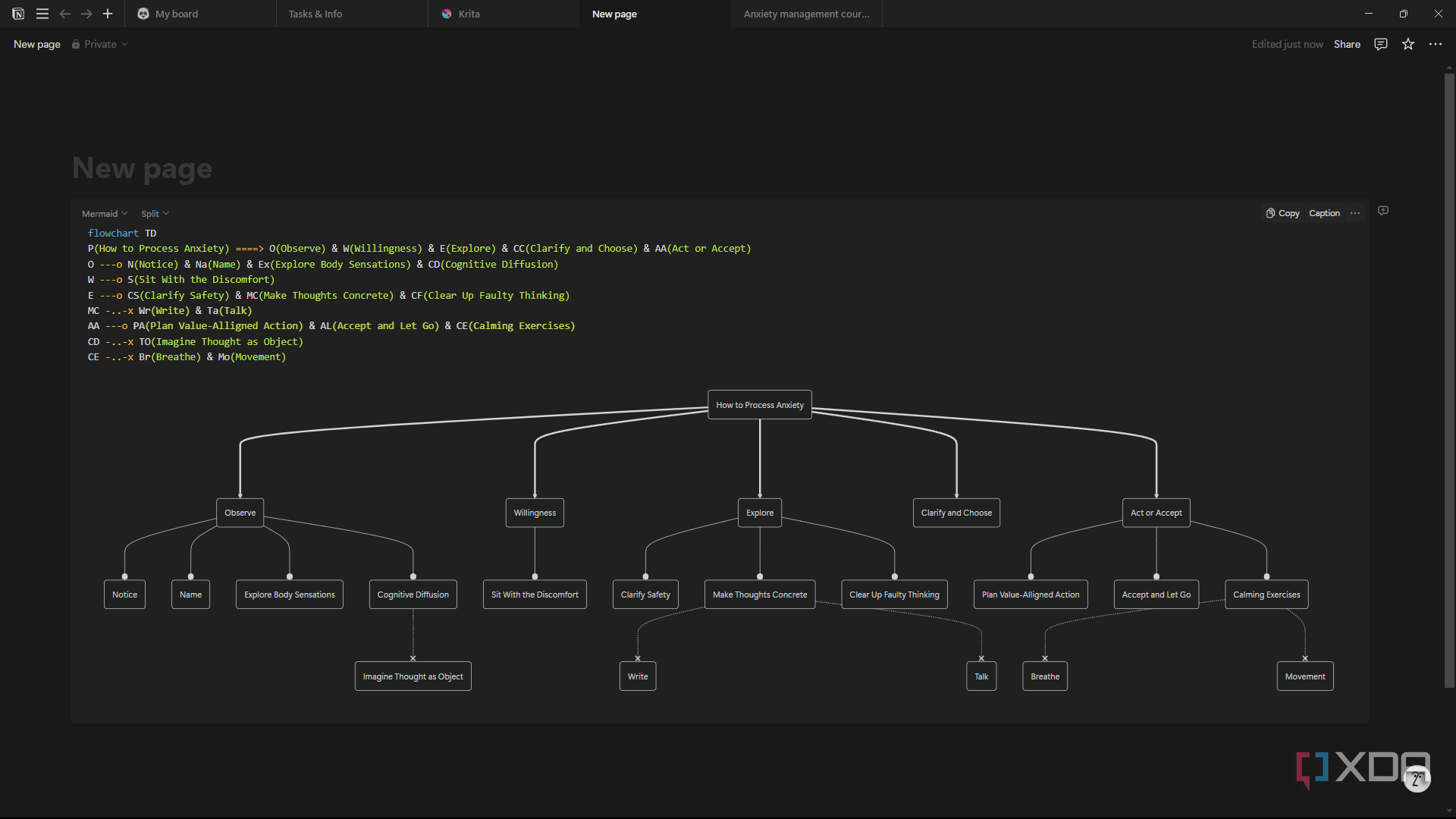Click the Act or Accept node
1456x819 pixels.
pyautogui.click(x=1156, y=513)
